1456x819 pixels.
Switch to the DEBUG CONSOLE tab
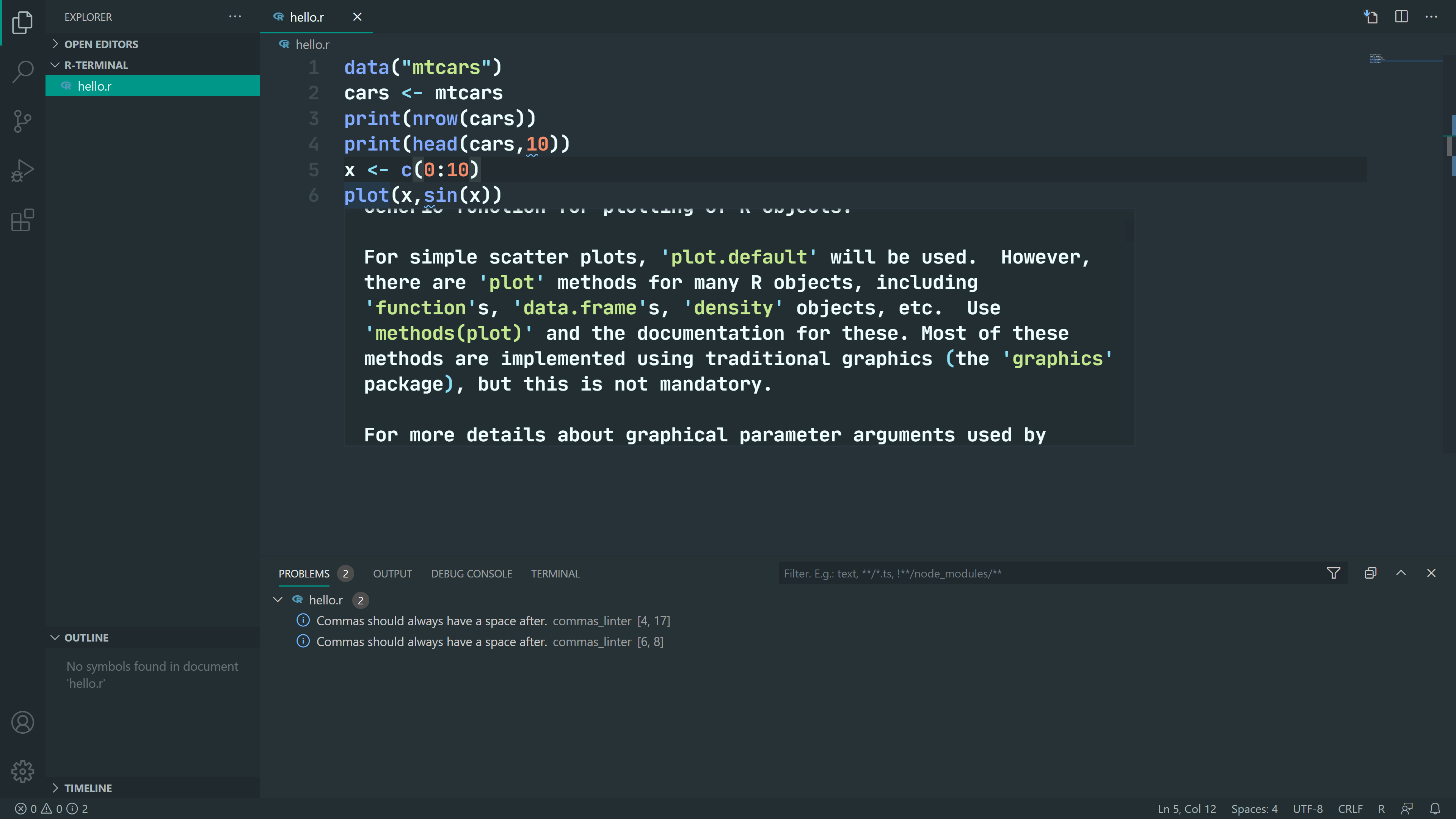[471, 573]
